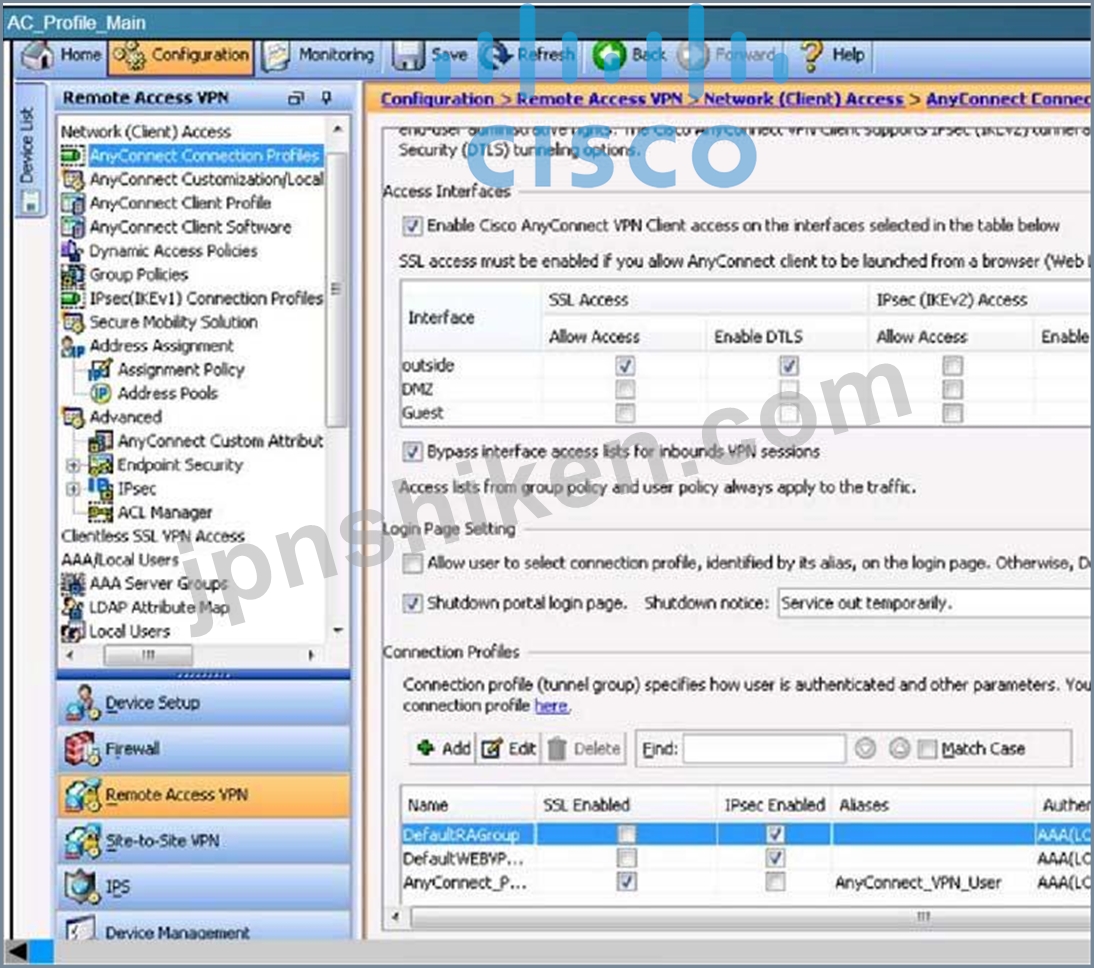Toggle Enable DTLS for outside interface
The image size is (1094, 968).
click(x=789, y=365)
